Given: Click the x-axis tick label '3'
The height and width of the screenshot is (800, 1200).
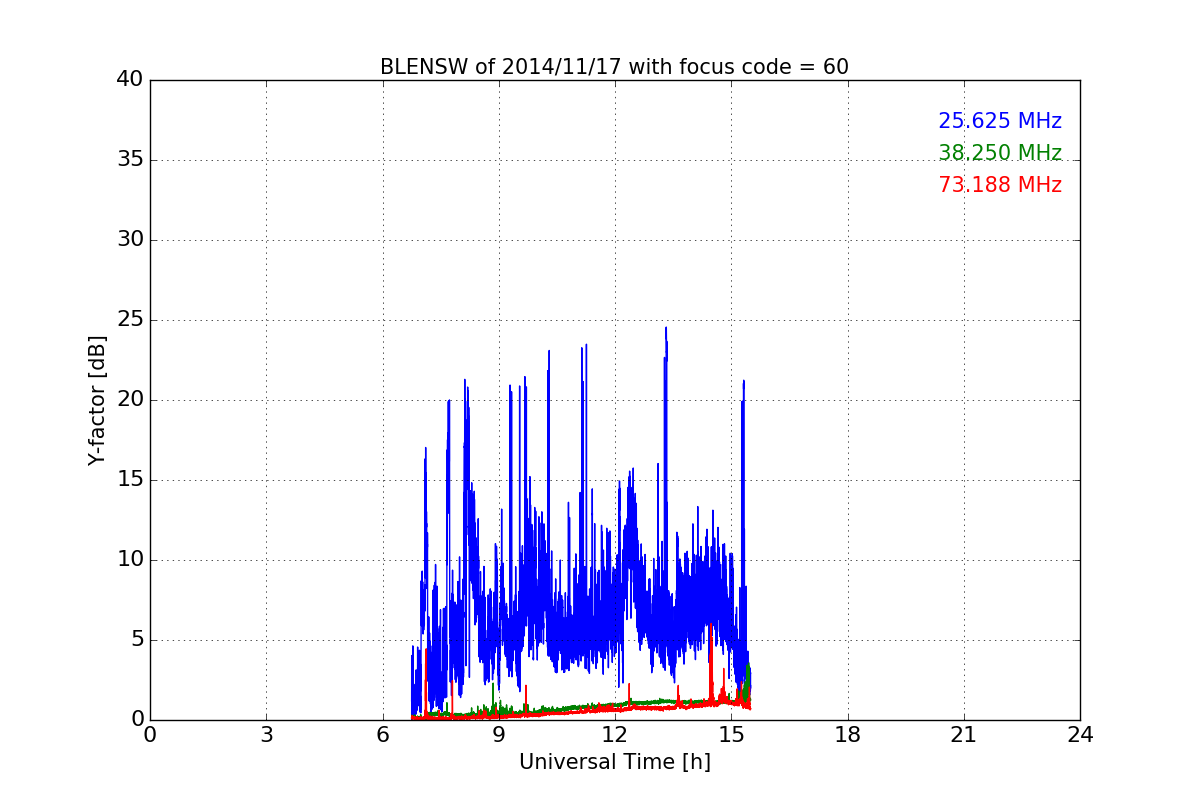Looking at the screenshot, I should click(x=266, y=734).
